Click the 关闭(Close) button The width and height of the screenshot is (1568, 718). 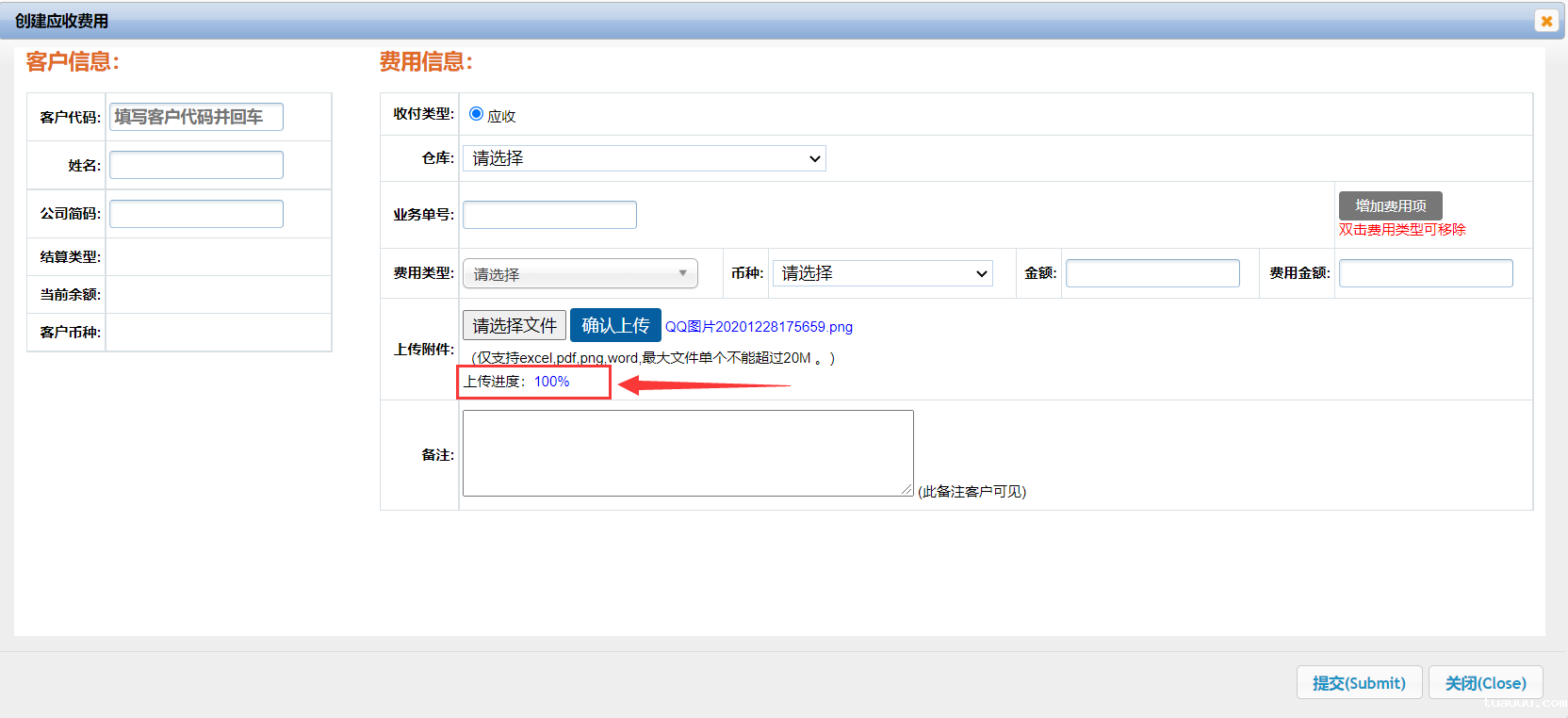[1485, 682]
